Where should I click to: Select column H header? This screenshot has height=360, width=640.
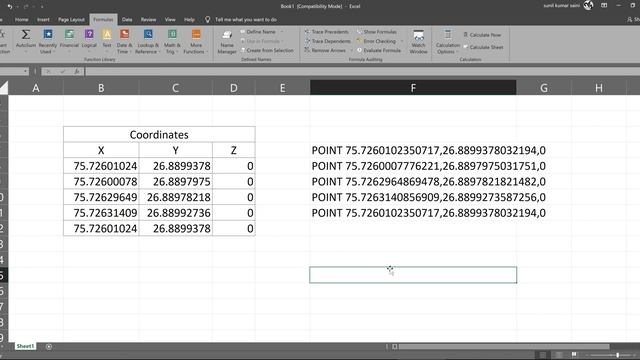point(599,88)
